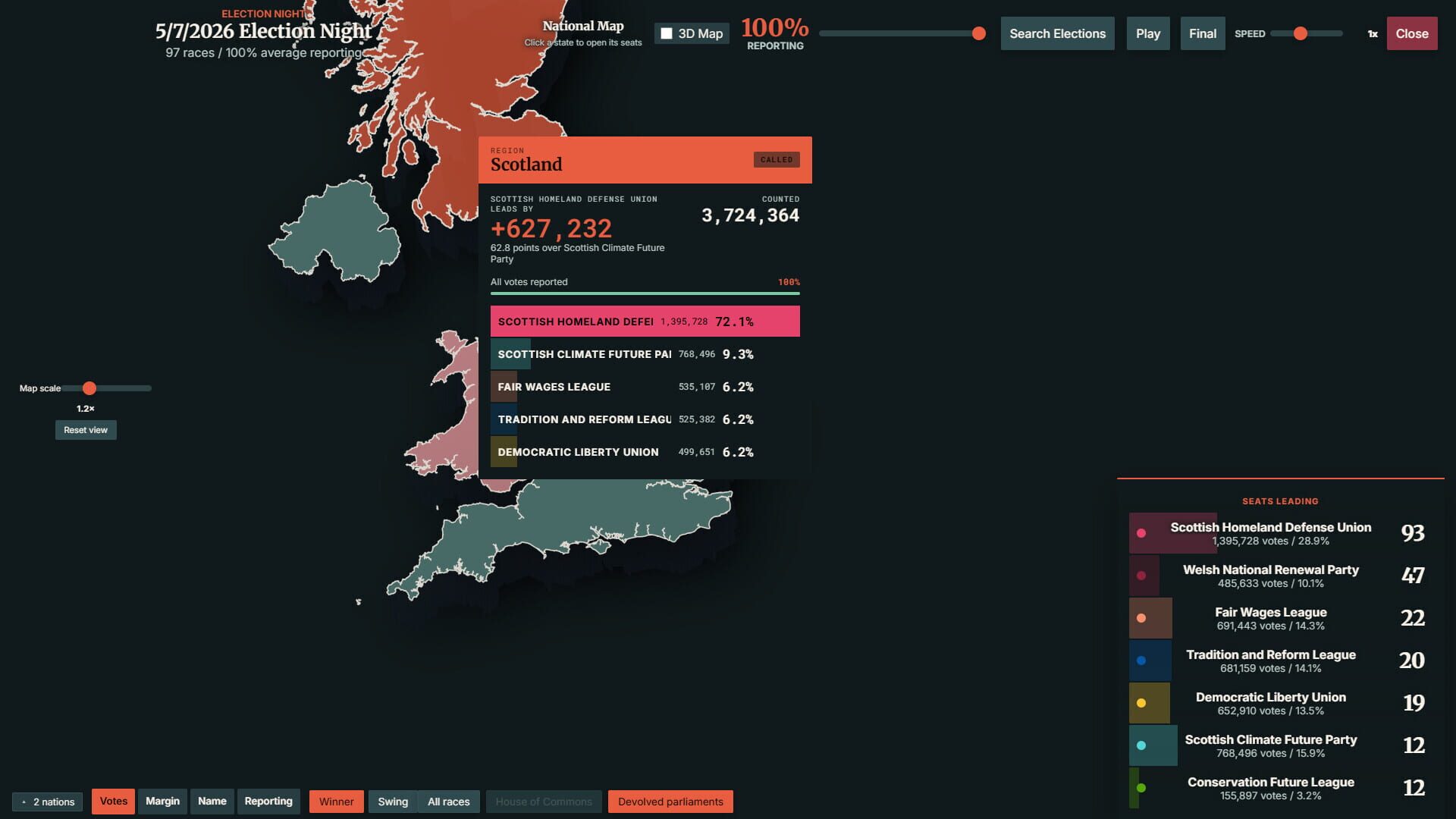
Task: Click Democratic Liberty Union yellow legend dot
Action: [x=1141, y=703]
